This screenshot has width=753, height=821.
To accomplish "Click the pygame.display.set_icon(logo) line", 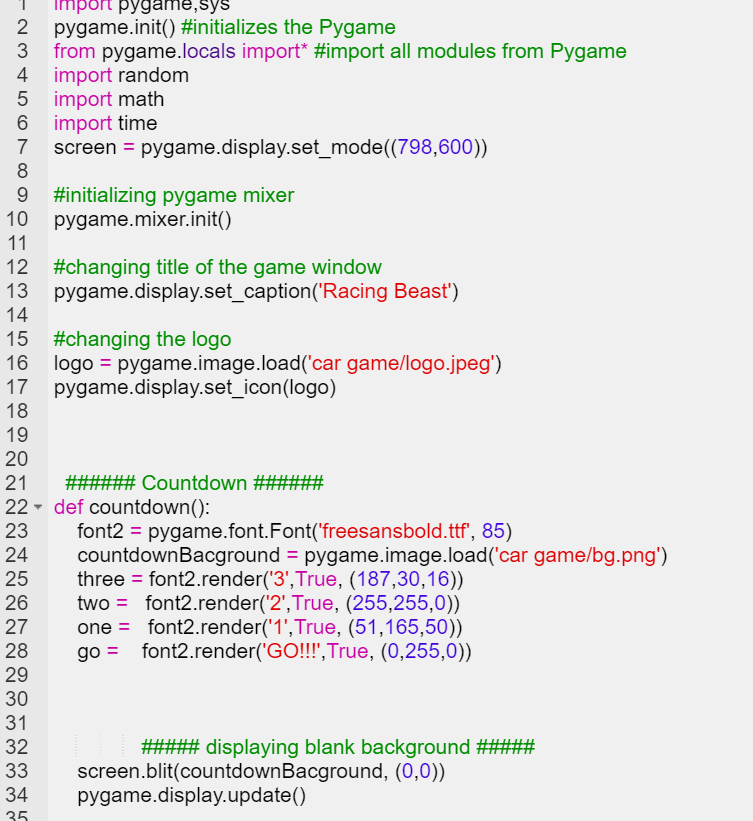I will [194, 387].
